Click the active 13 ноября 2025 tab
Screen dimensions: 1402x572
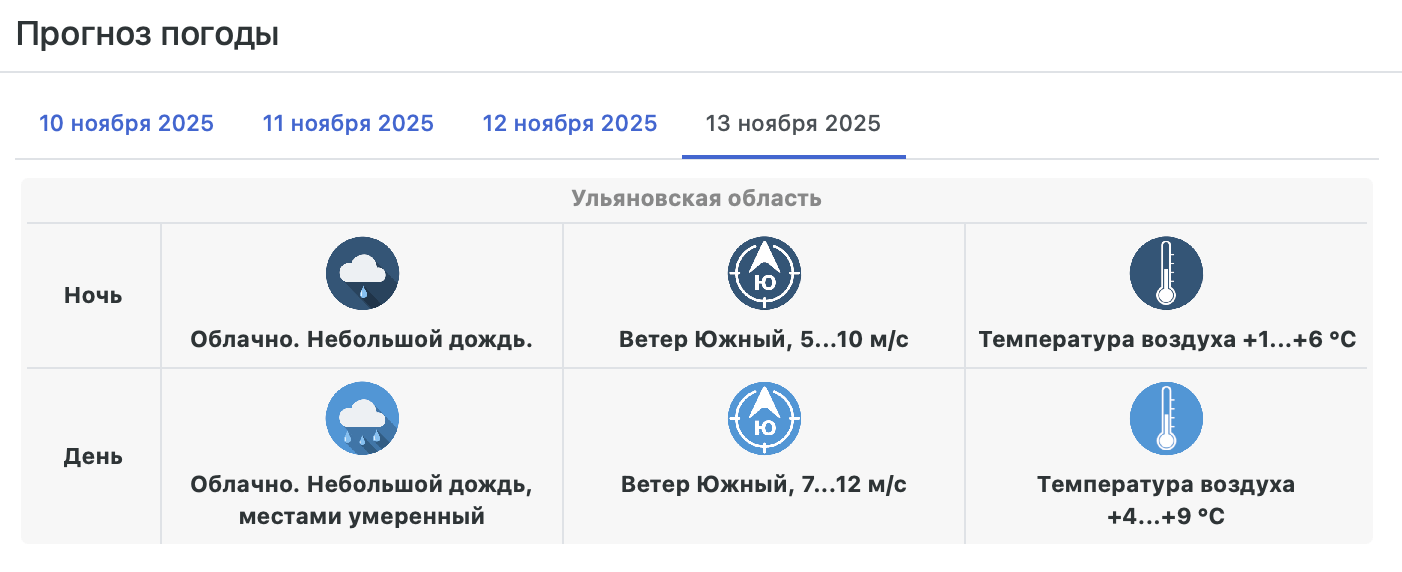(793, 124)
